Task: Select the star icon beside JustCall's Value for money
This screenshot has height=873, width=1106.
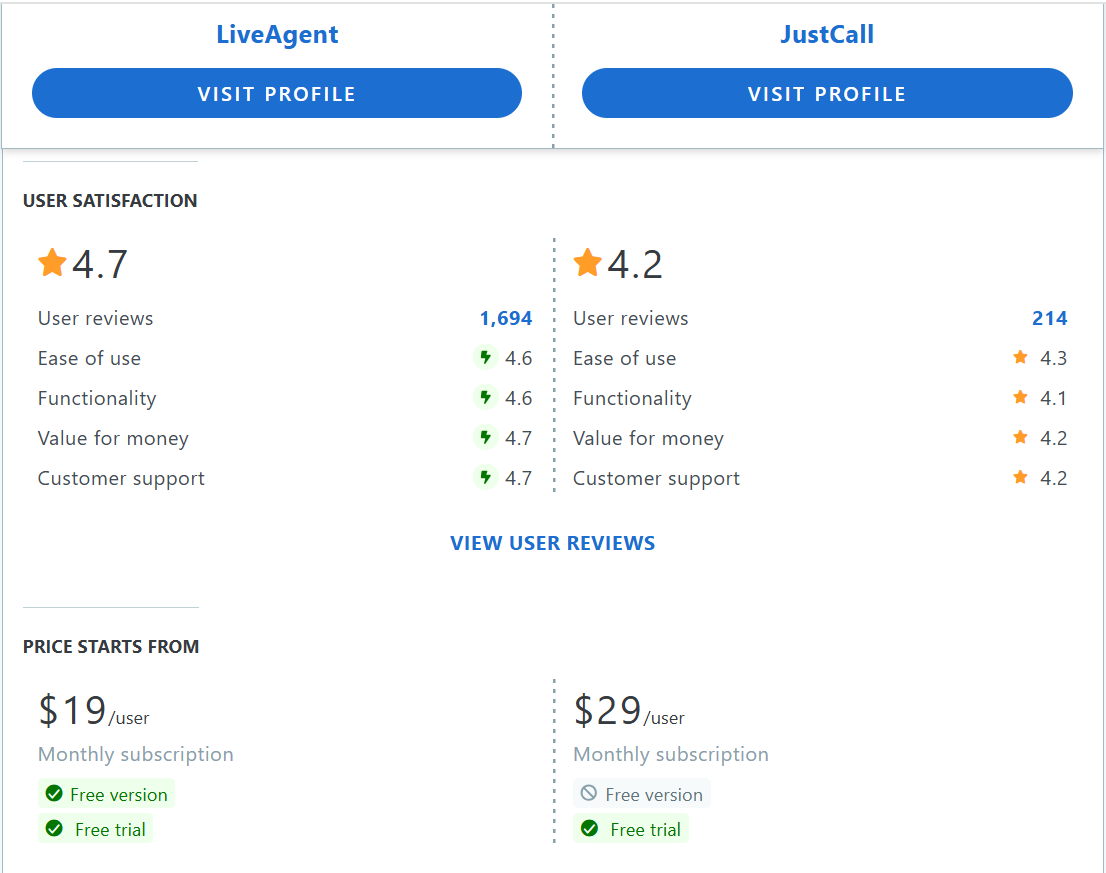Action: click(x=1019, y=437)
